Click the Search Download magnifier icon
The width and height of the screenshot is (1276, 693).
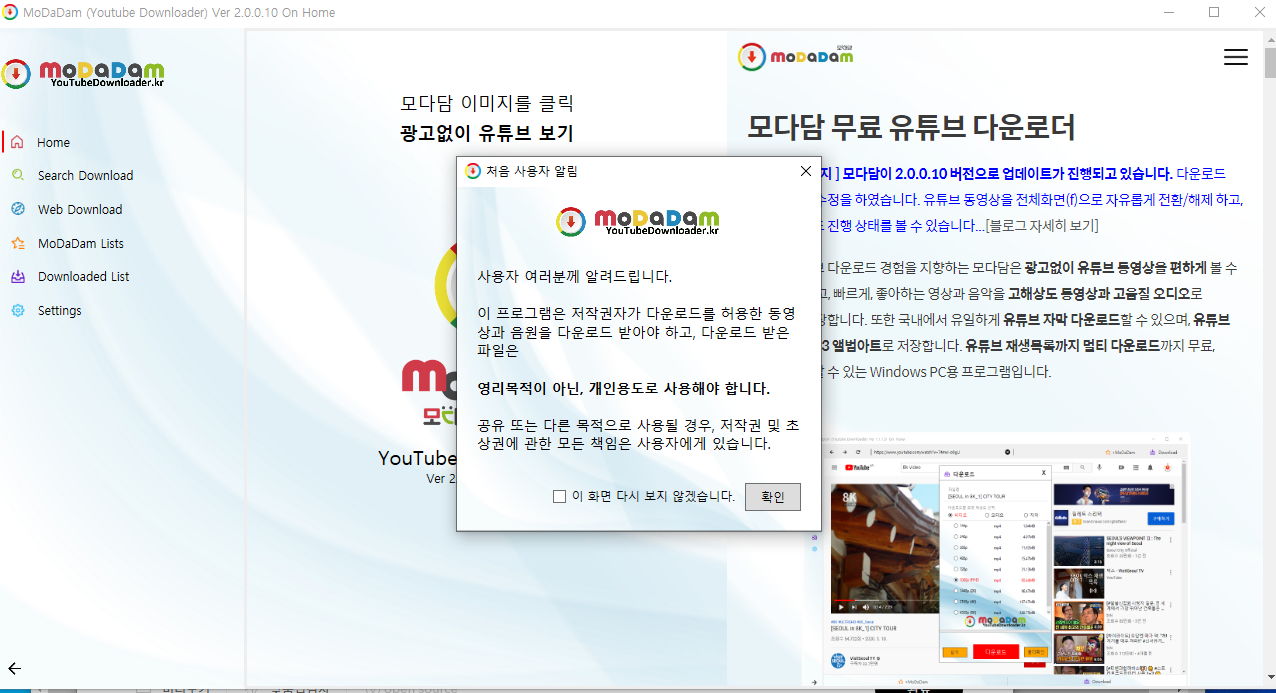click(x=17, y=175)
